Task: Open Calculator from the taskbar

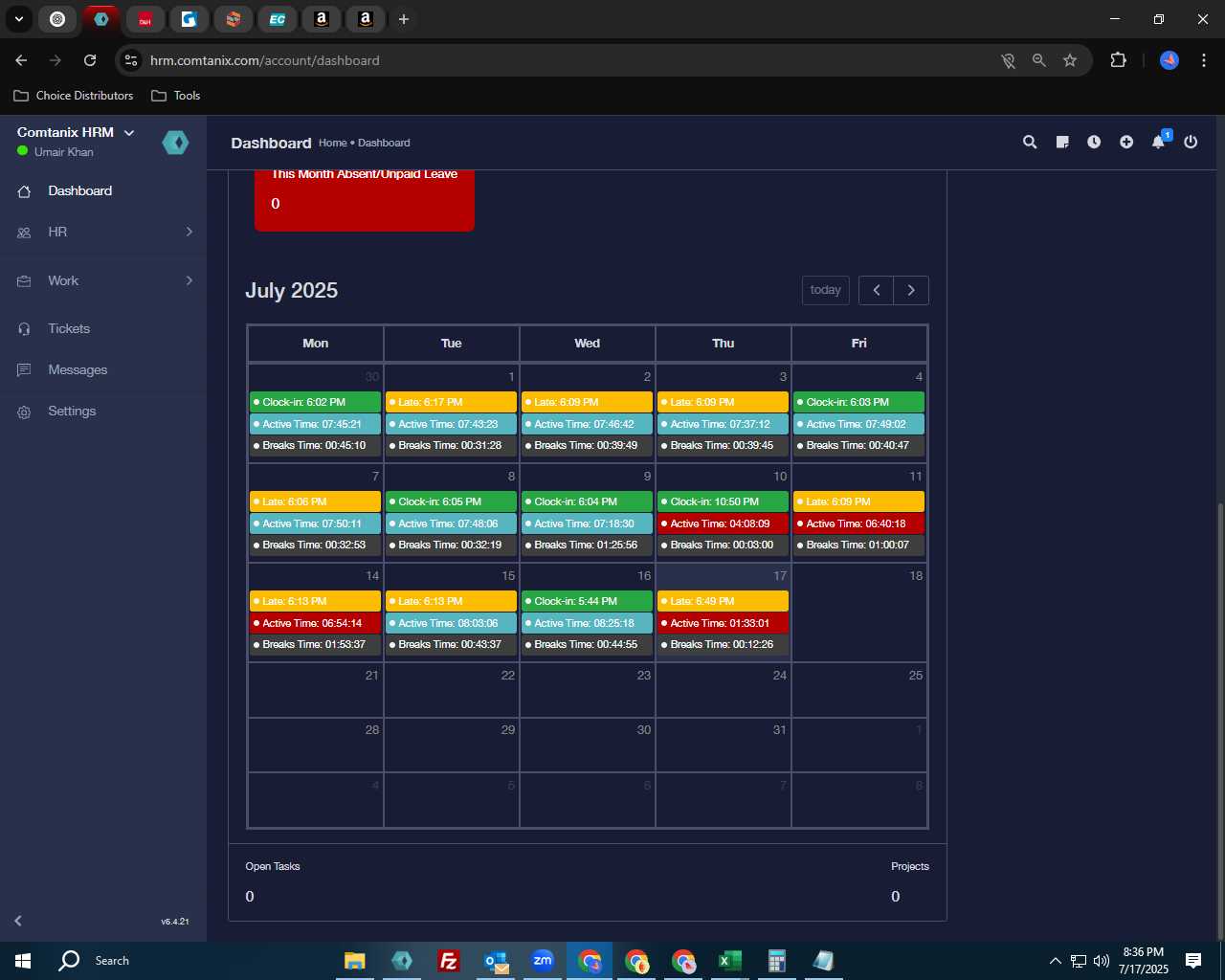Action: (776, 961)
